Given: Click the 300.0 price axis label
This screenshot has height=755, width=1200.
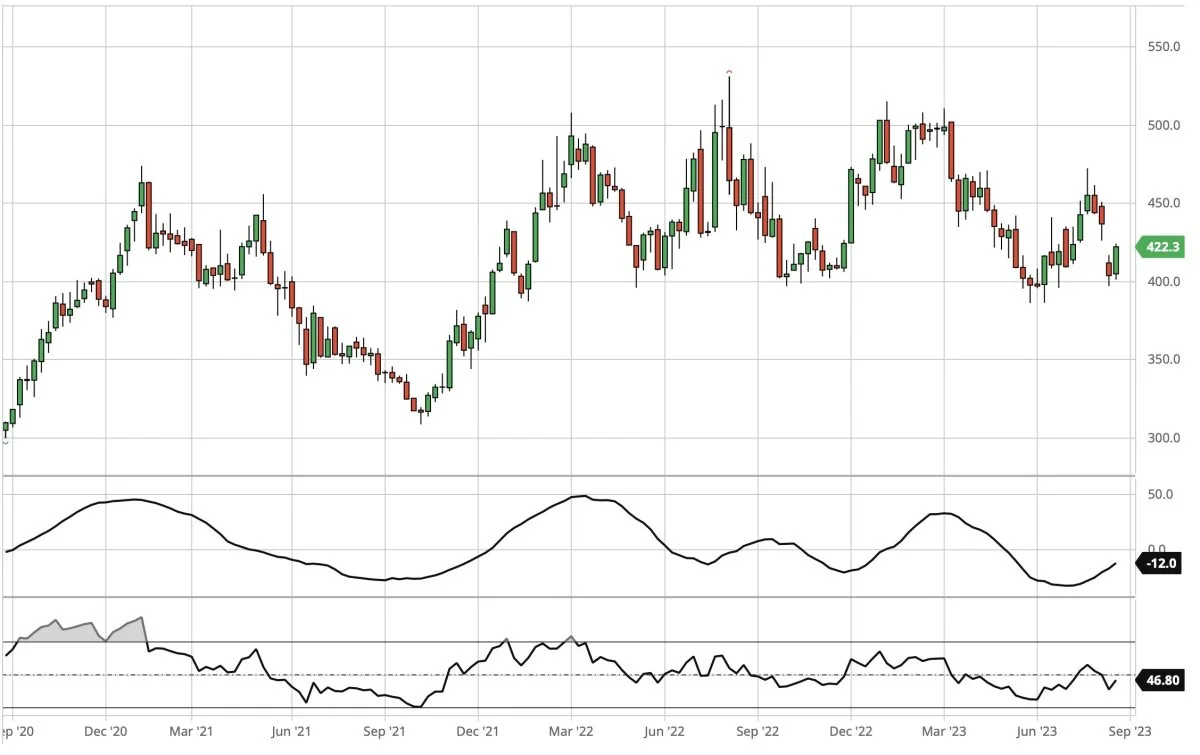Looking at the screenshot, I should [1163, 438].
